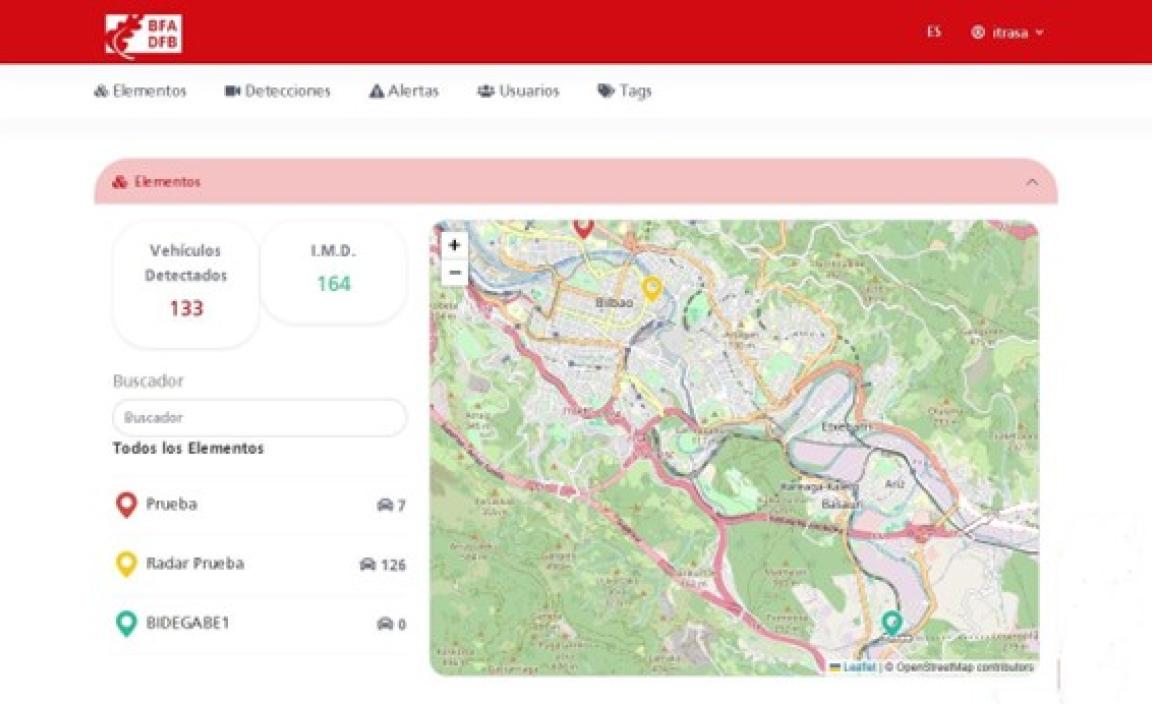The width and height of the screenshot is (1152, 704).
Task: Click the teal pin icon for BIDEGABE1
Action: pyautogui.click(x=126, y=624)
